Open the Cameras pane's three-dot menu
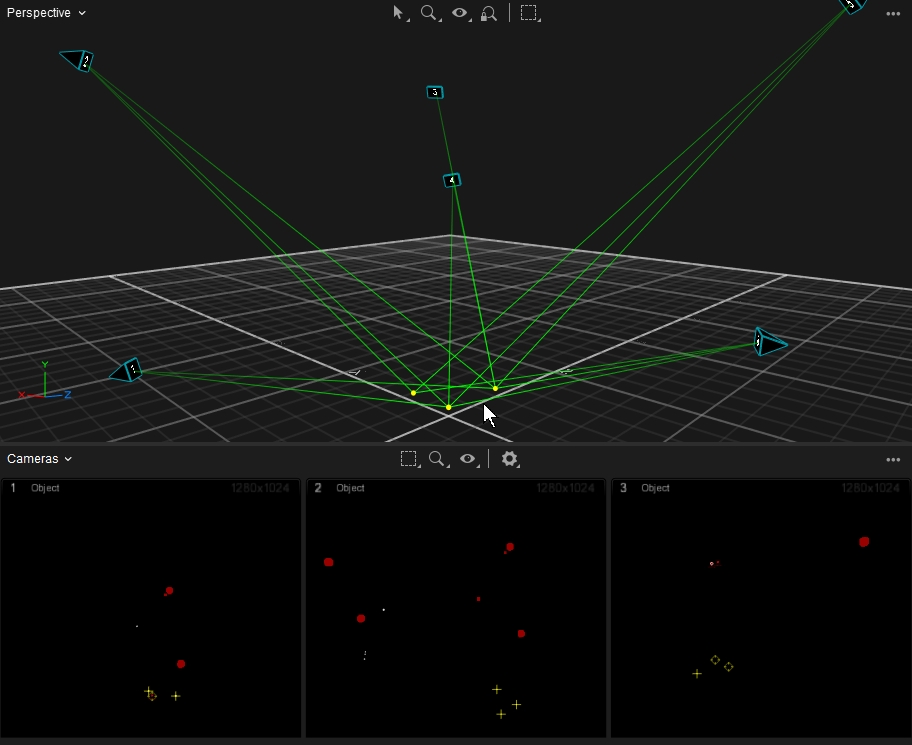 coord(893,460)
